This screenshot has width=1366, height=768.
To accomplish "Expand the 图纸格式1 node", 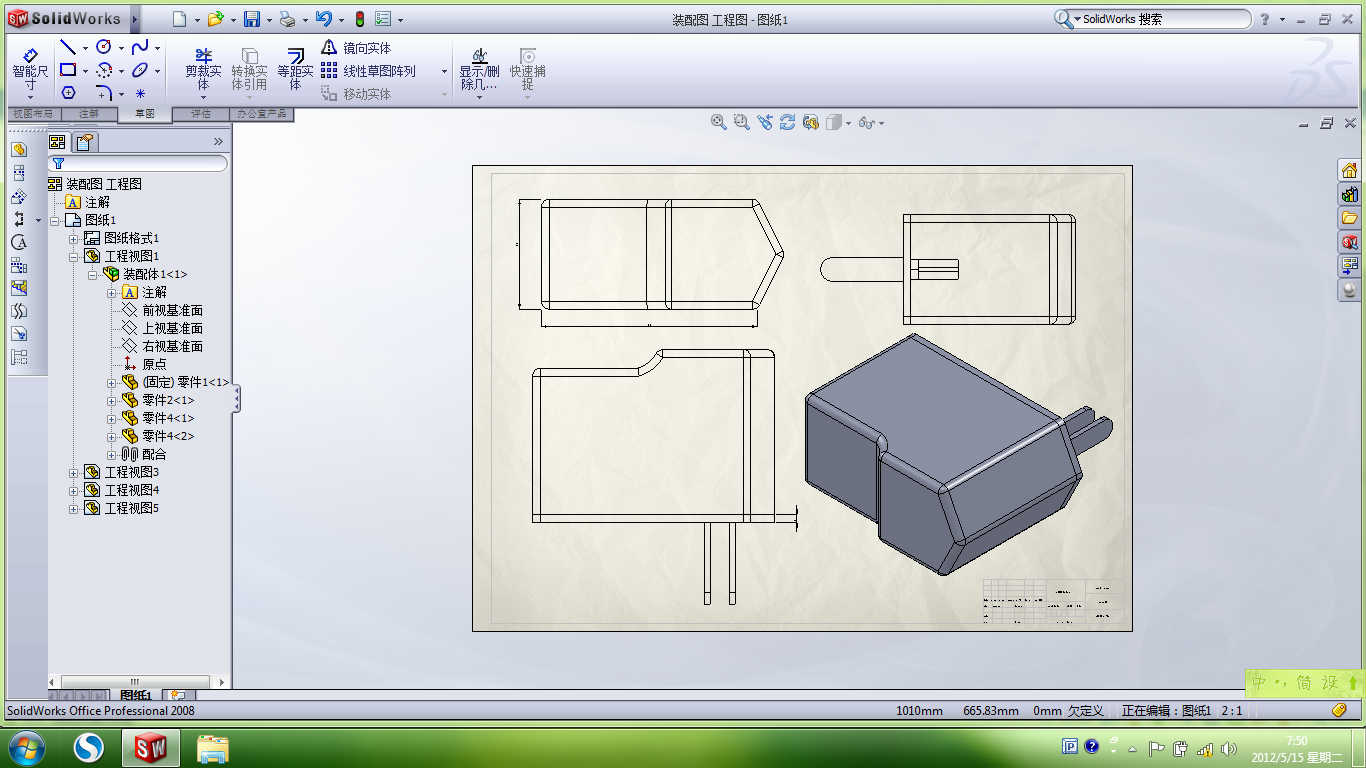I will [74, 238].
